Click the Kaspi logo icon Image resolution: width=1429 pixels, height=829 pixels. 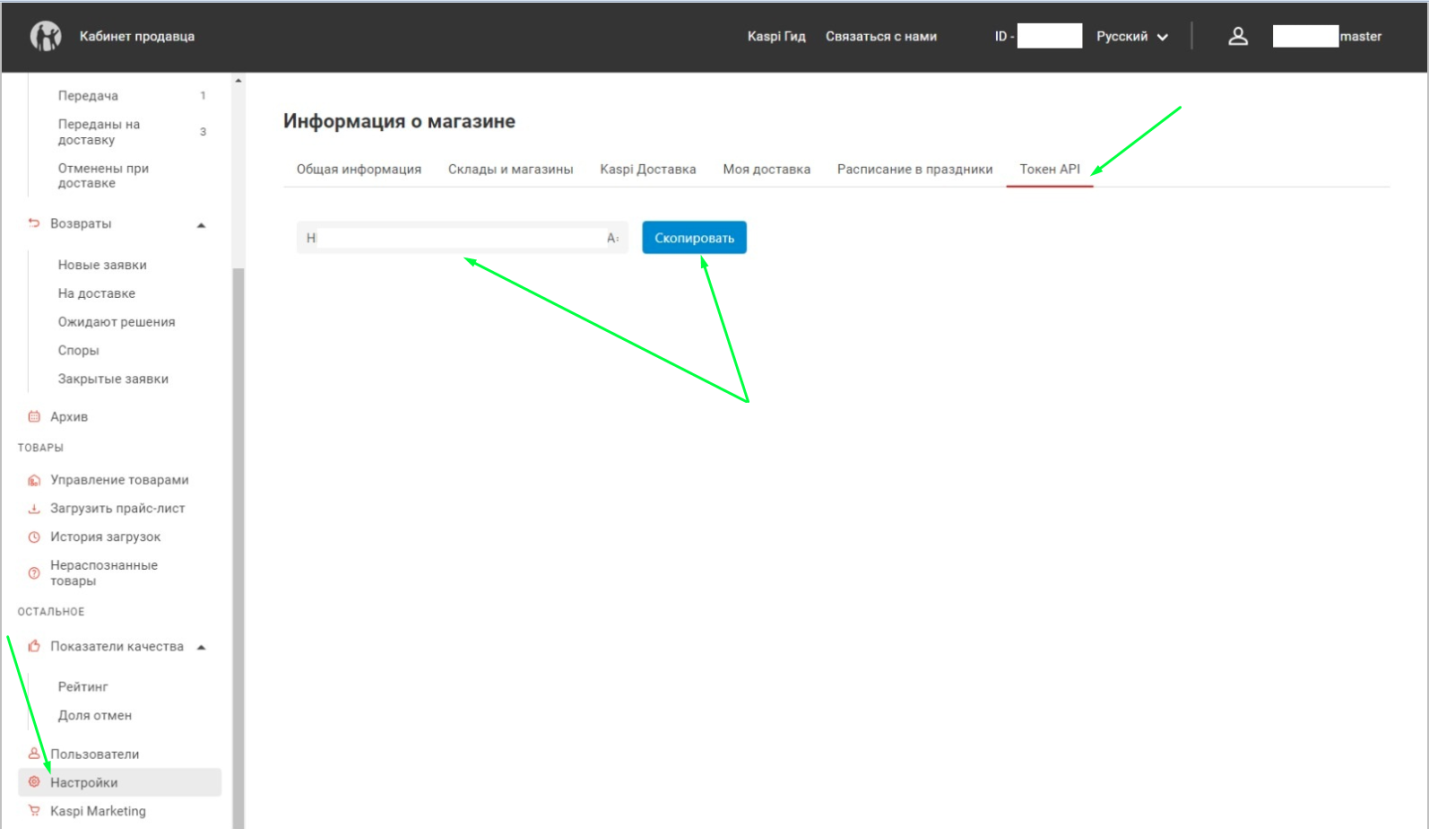click(x=46, y=36)
